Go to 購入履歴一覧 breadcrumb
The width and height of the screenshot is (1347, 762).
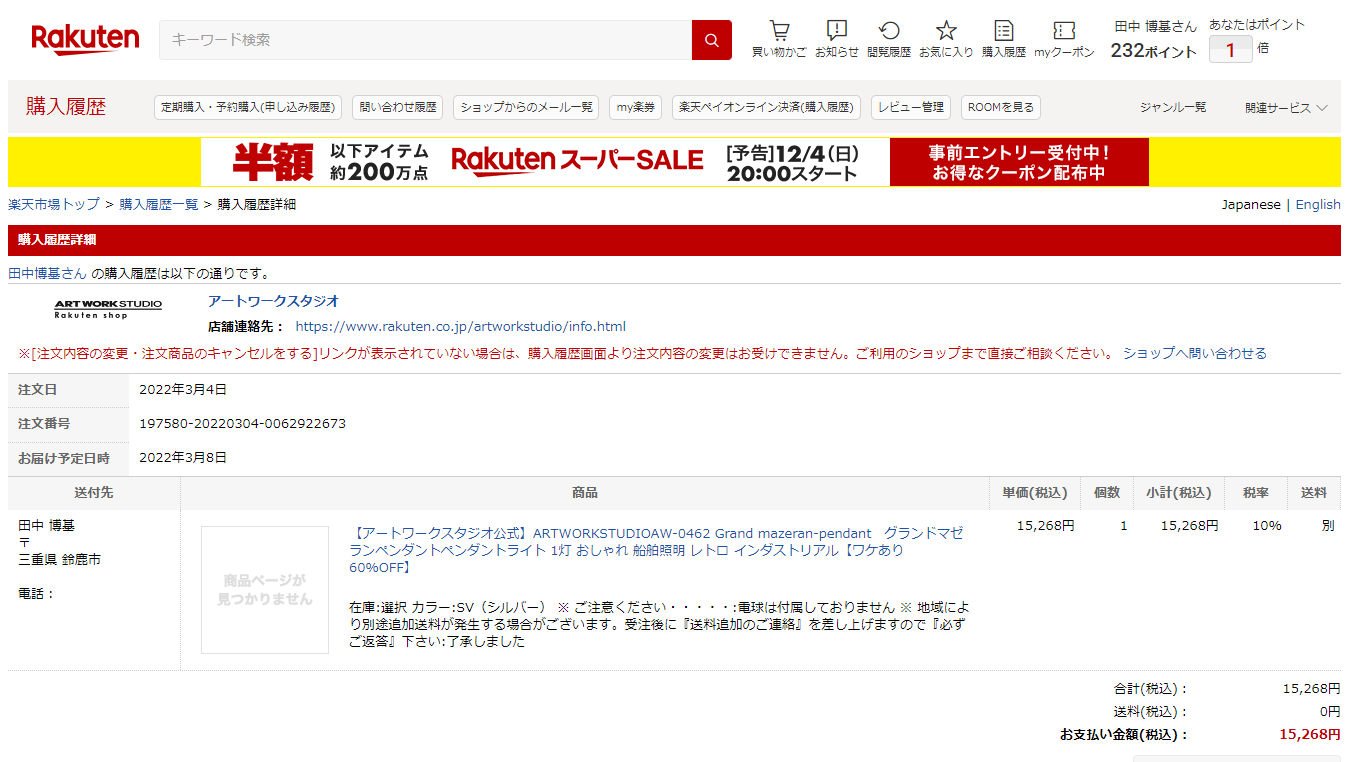(158, 204)
